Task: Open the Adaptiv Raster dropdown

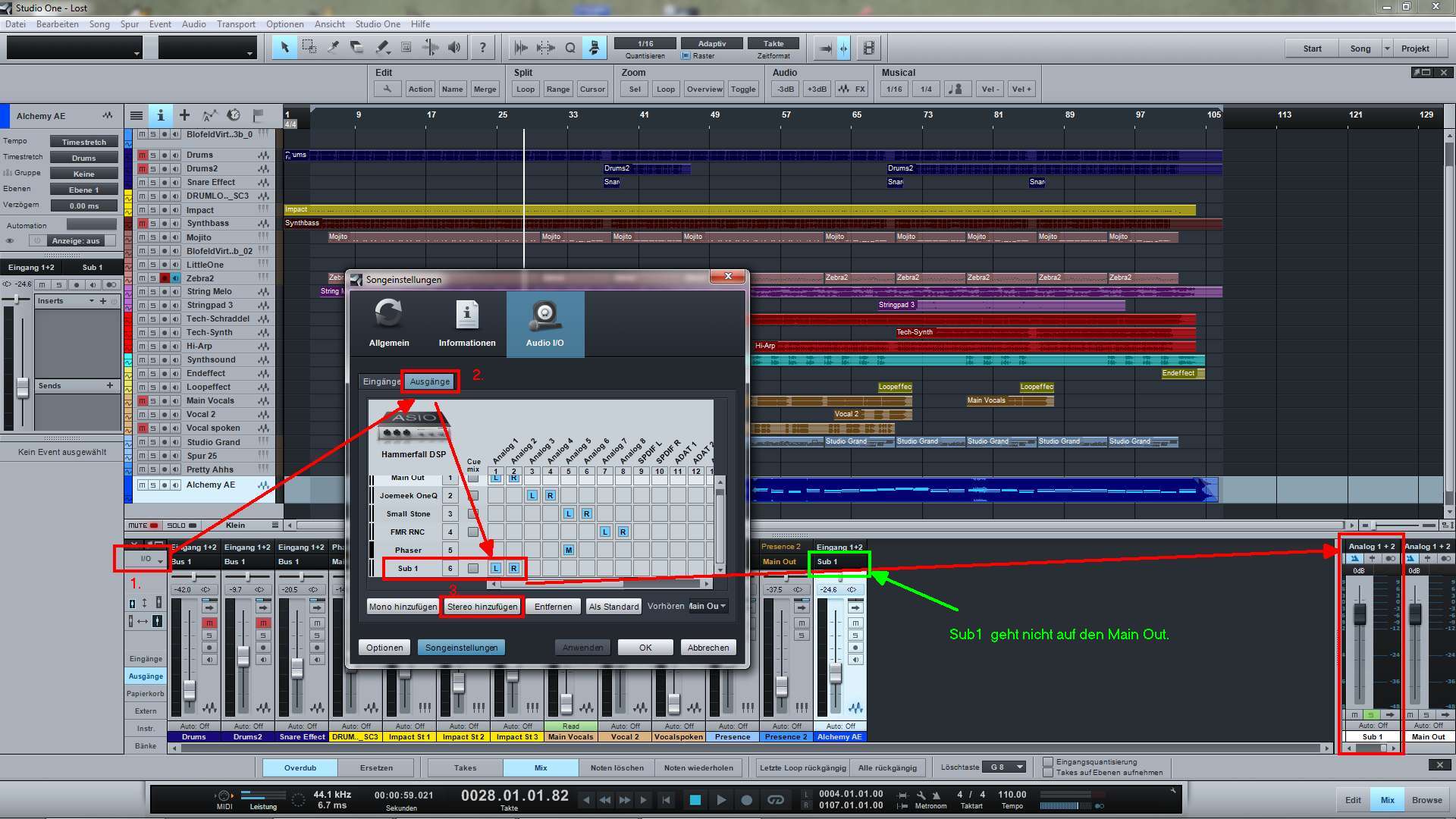Action: tap(711, 43)
